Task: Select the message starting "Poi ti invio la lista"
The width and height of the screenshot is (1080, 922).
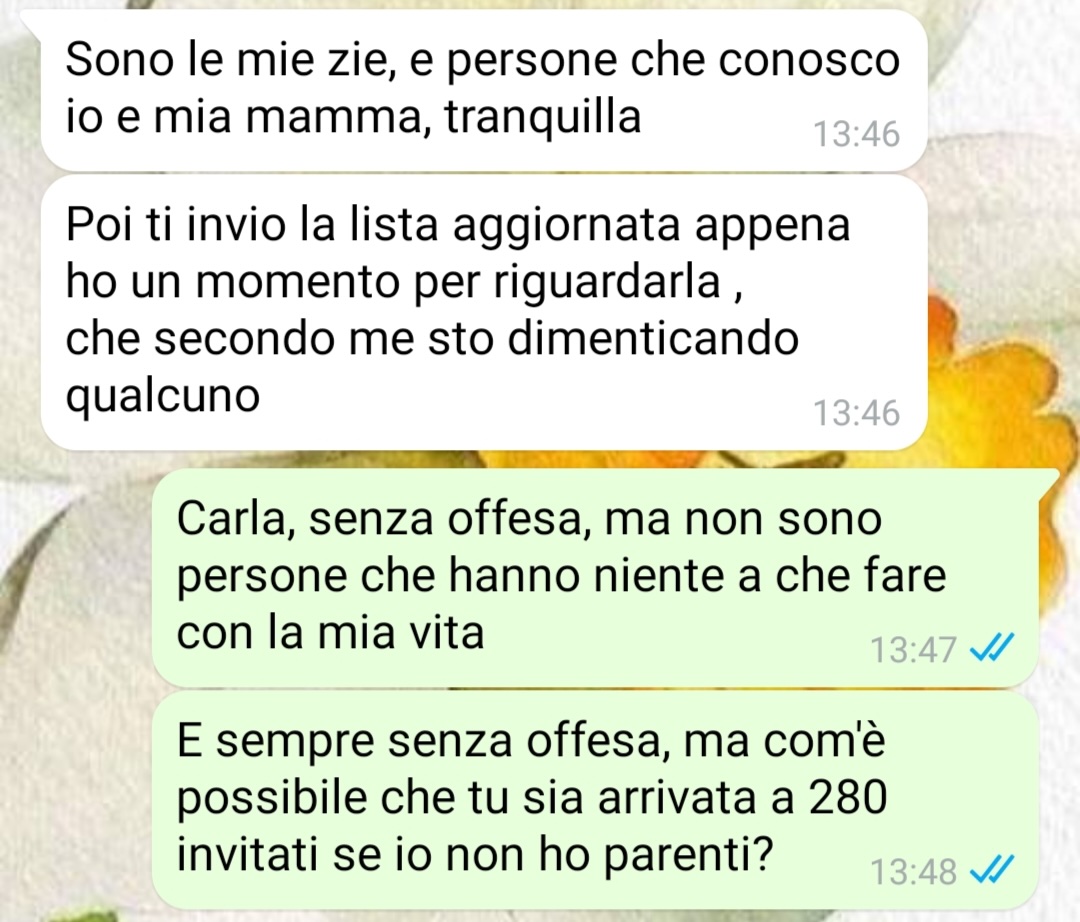Action: [484, 312]
